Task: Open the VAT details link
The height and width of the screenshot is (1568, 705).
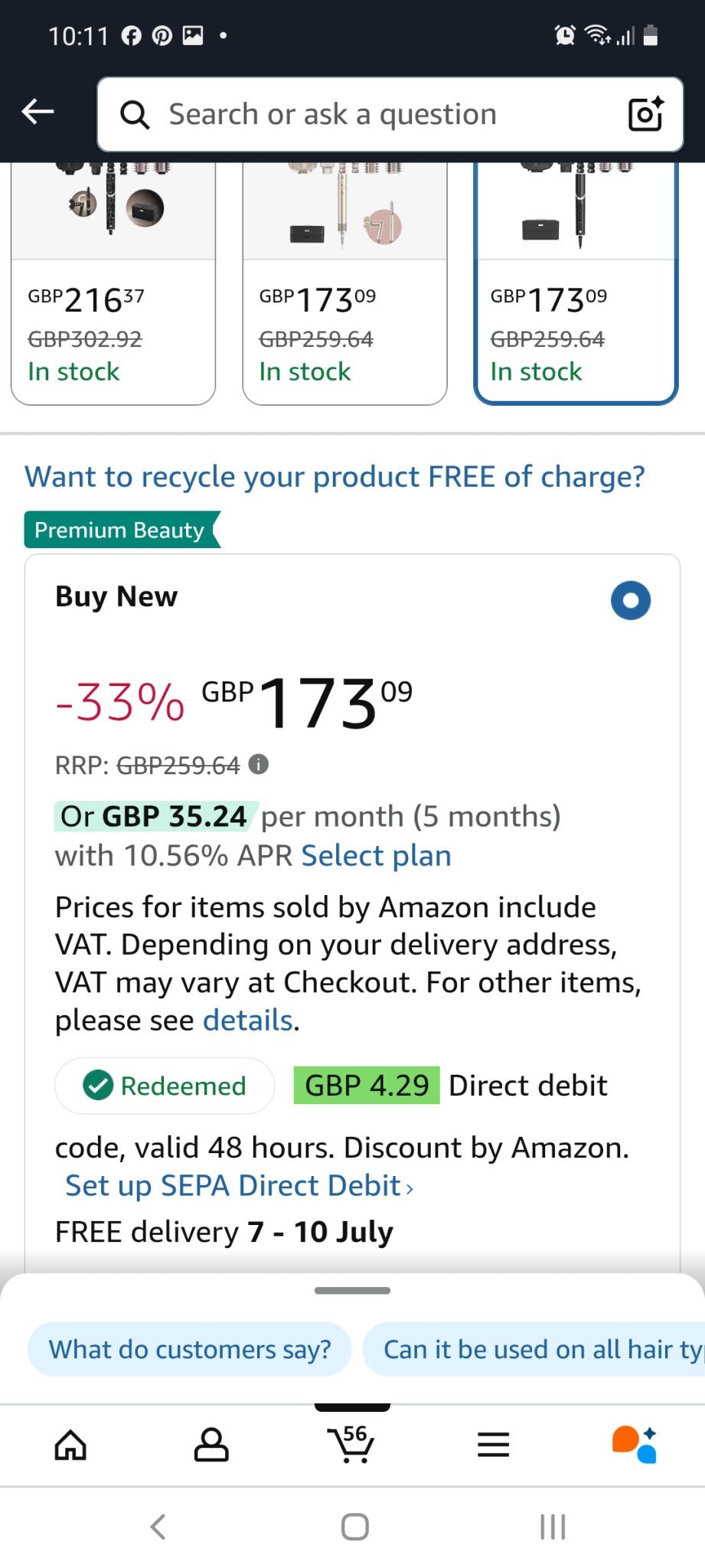Action: pos(247,1021)
